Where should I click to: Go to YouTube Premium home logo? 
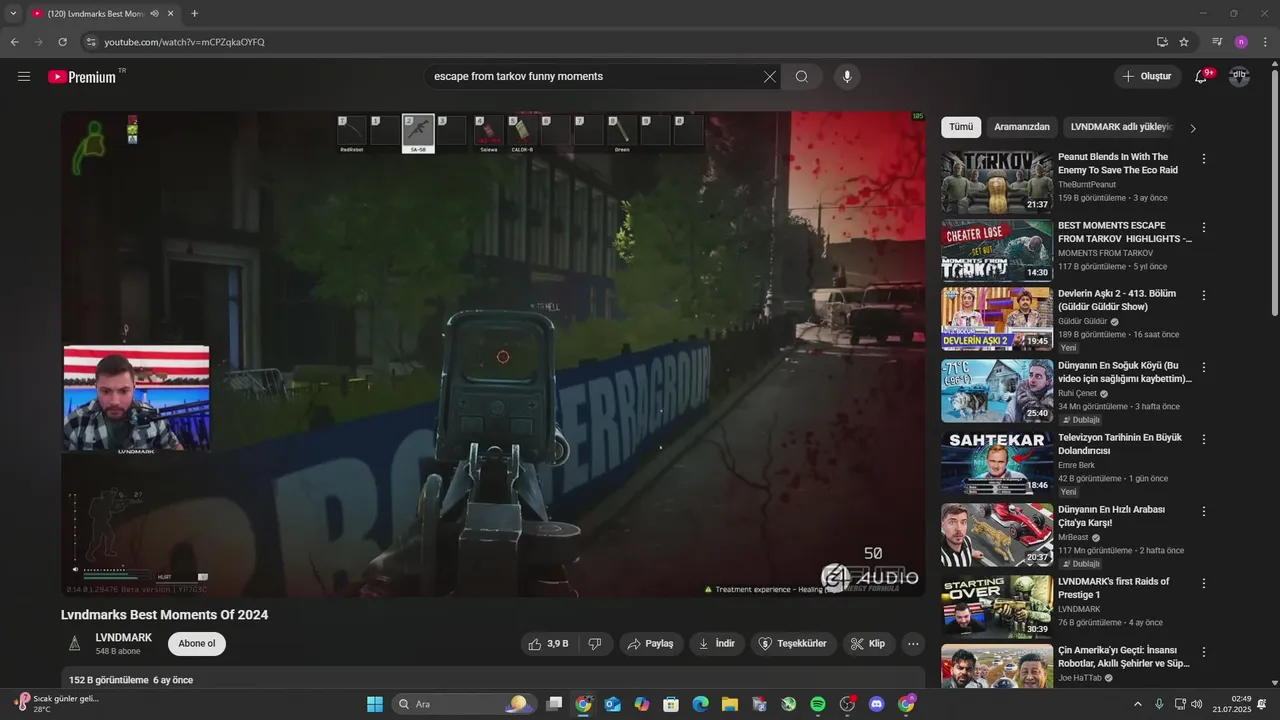point(83,77)
